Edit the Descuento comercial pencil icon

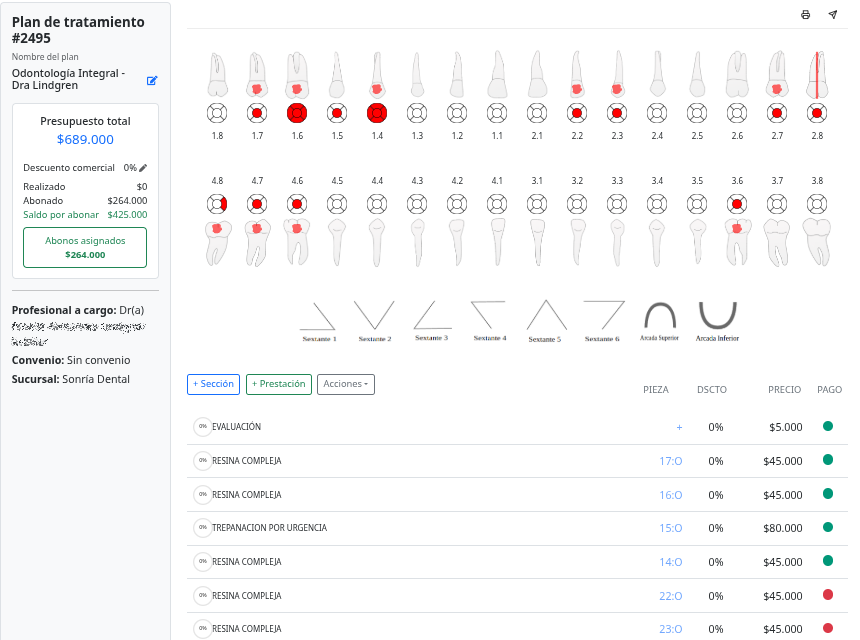click(x=143, y=168)
